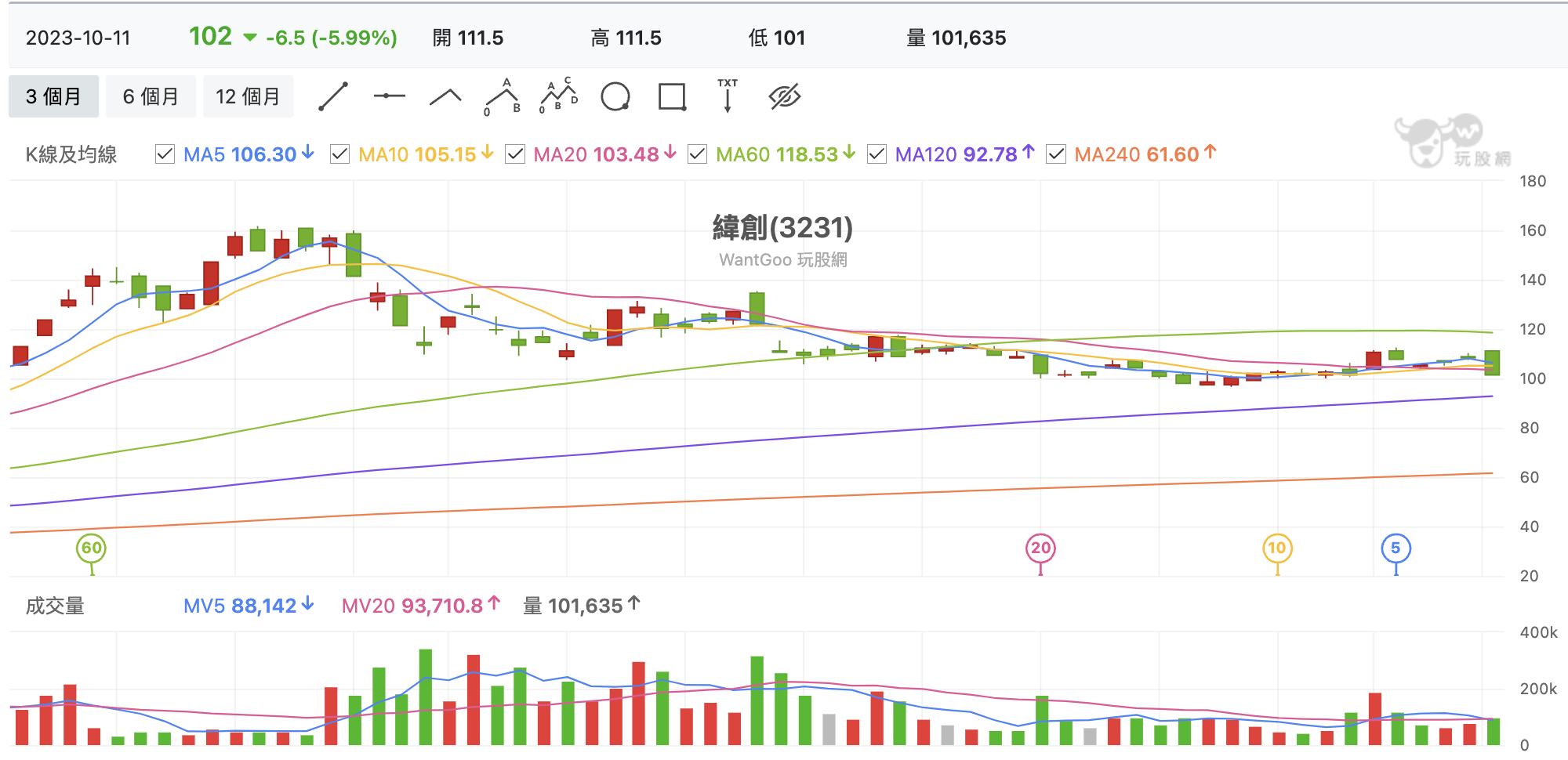Disable the MA240 moving average checkbox
Viewport: 1568px width, 760px height.
click(1056, 154)
